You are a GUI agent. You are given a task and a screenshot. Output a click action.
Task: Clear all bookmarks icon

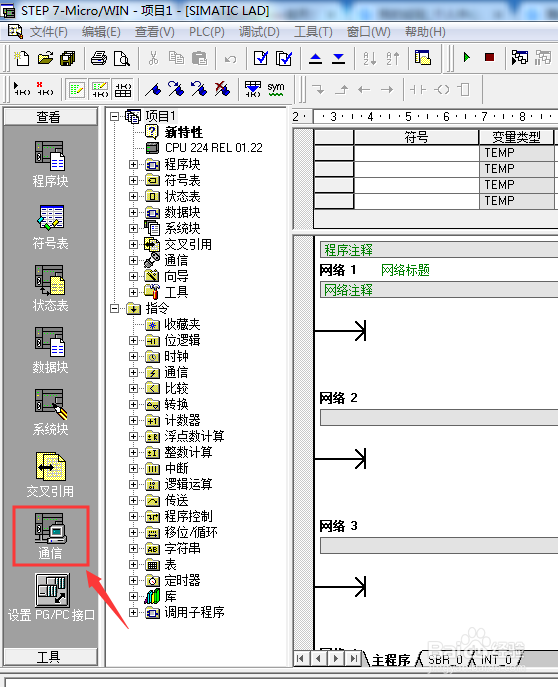pos(222,89)
